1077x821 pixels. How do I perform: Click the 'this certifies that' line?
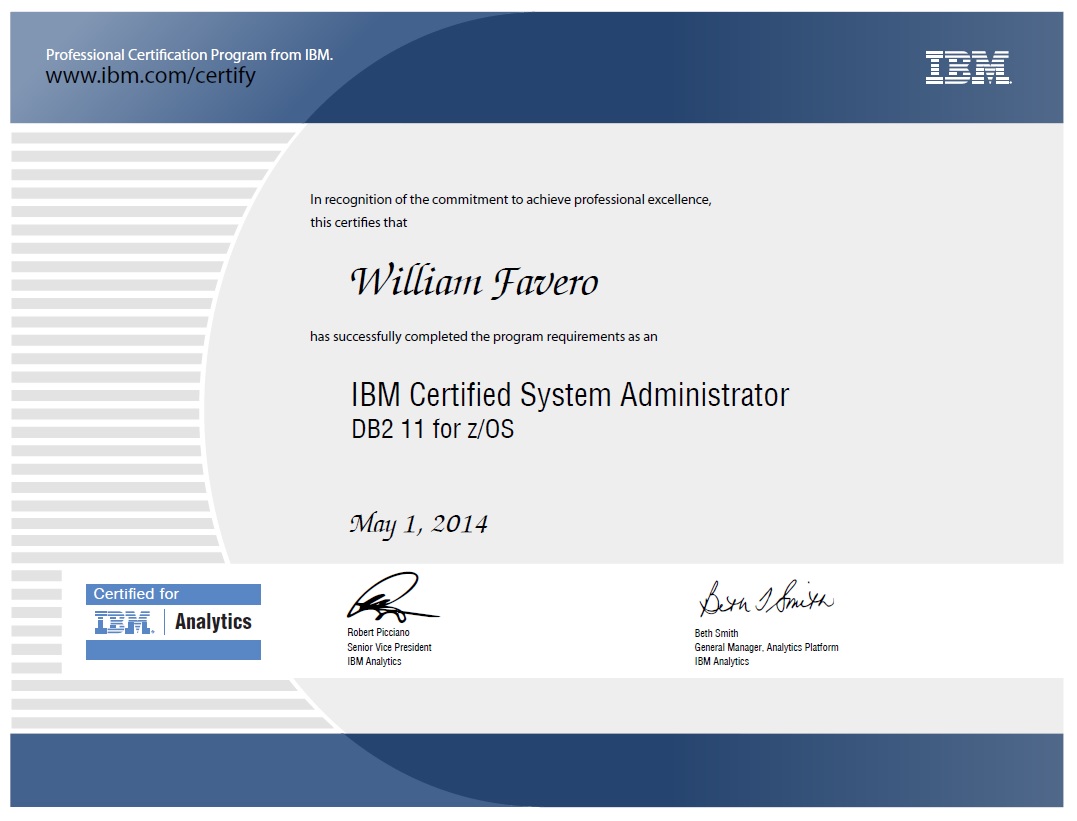pyautogui.click(x=358, y=223)
